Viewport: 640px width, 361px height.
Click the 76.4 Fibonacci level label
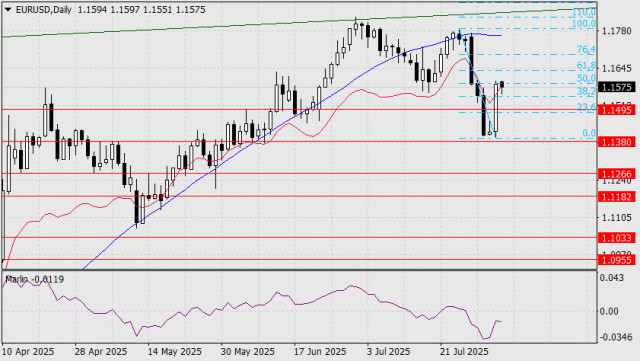[x=586, y=50]
